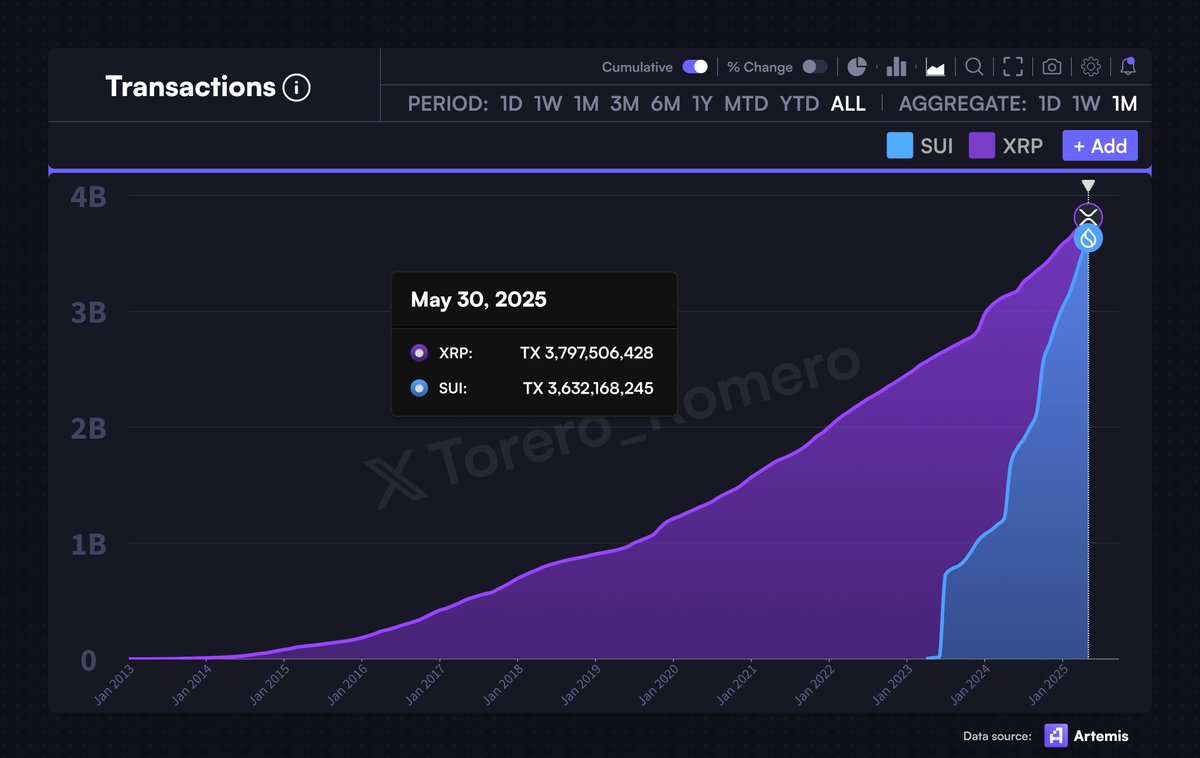Click the Artemis logo icon
The height and width of the screenshot is (758, 1200).
[x=1054, y=736]
